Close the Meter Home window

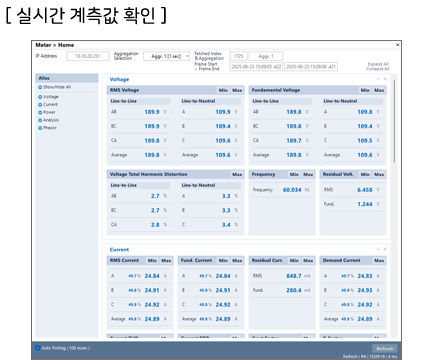[x=398, y=45]
